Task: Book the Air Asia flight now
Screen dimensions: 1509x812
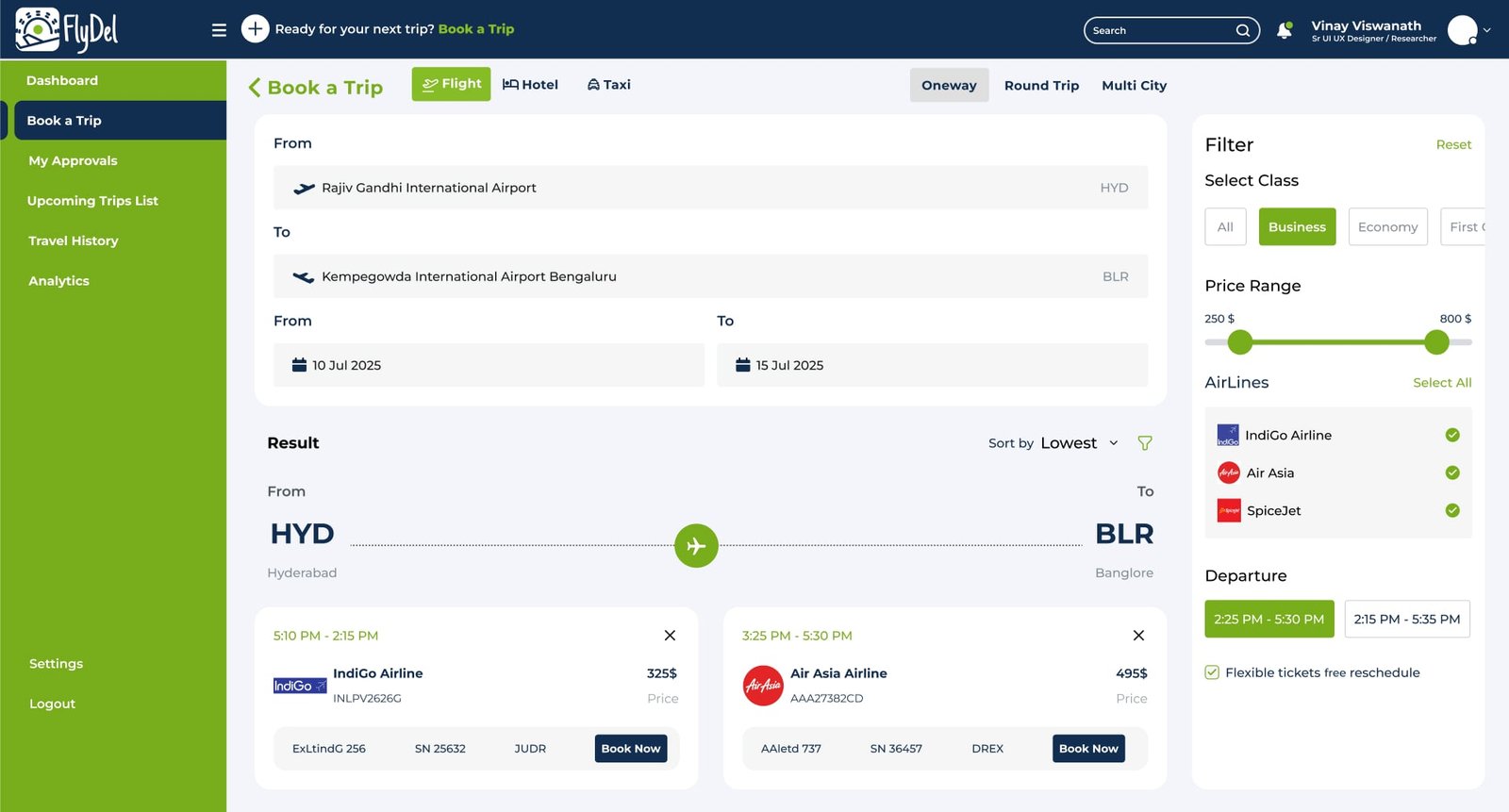Action: tap(1088, 749)
